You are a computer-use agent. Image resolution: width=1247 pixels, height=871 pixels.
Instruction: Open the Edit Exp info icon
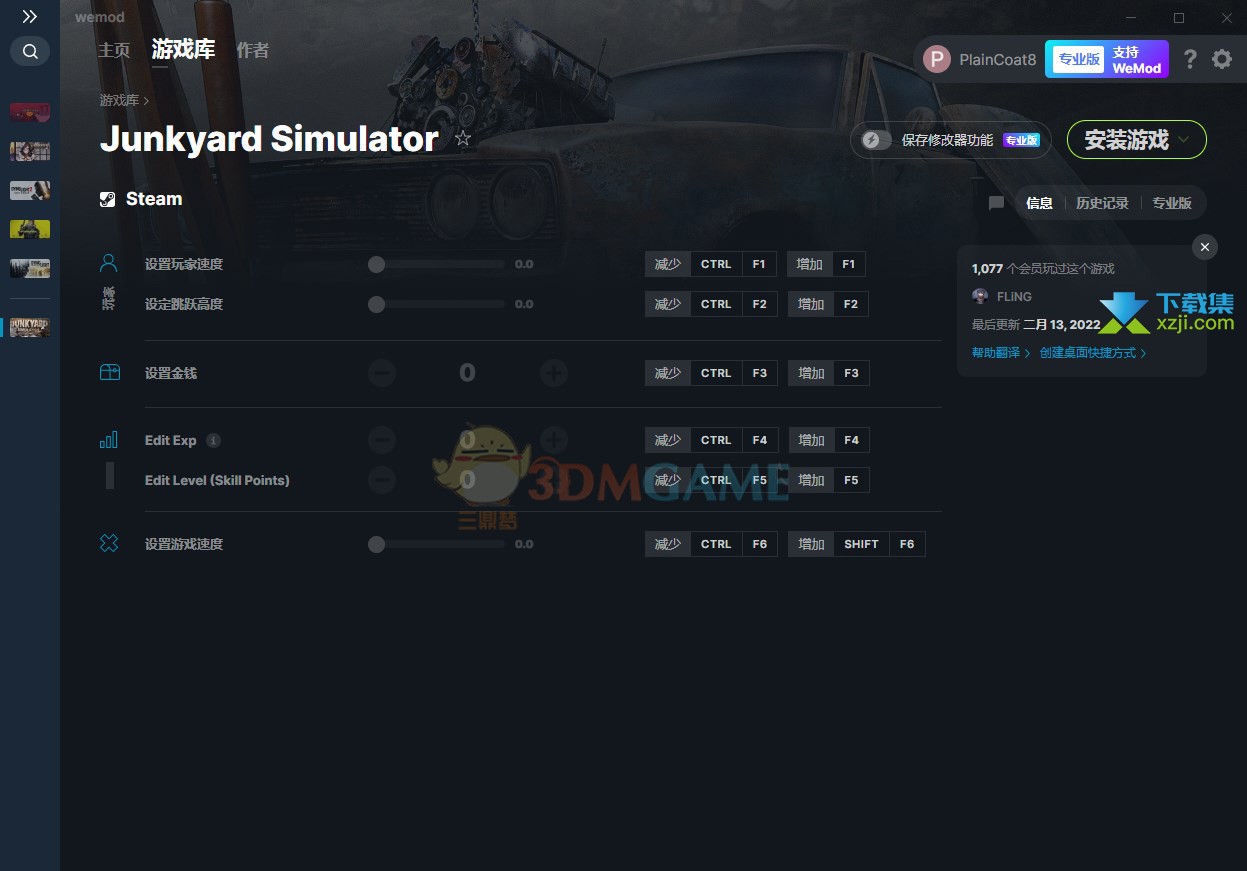pyautogui.click(x=213, y=441)
